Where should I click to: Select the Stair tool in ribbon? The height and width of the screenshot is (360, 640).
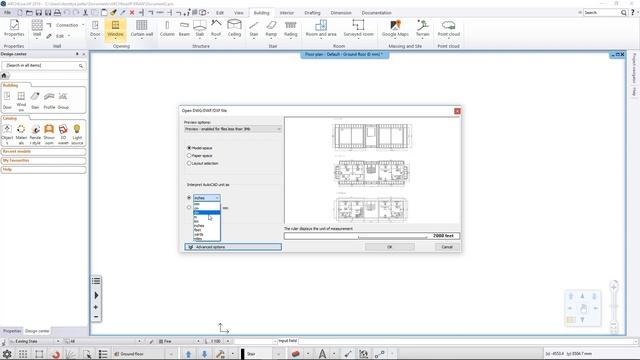click(x=254, y=29)
